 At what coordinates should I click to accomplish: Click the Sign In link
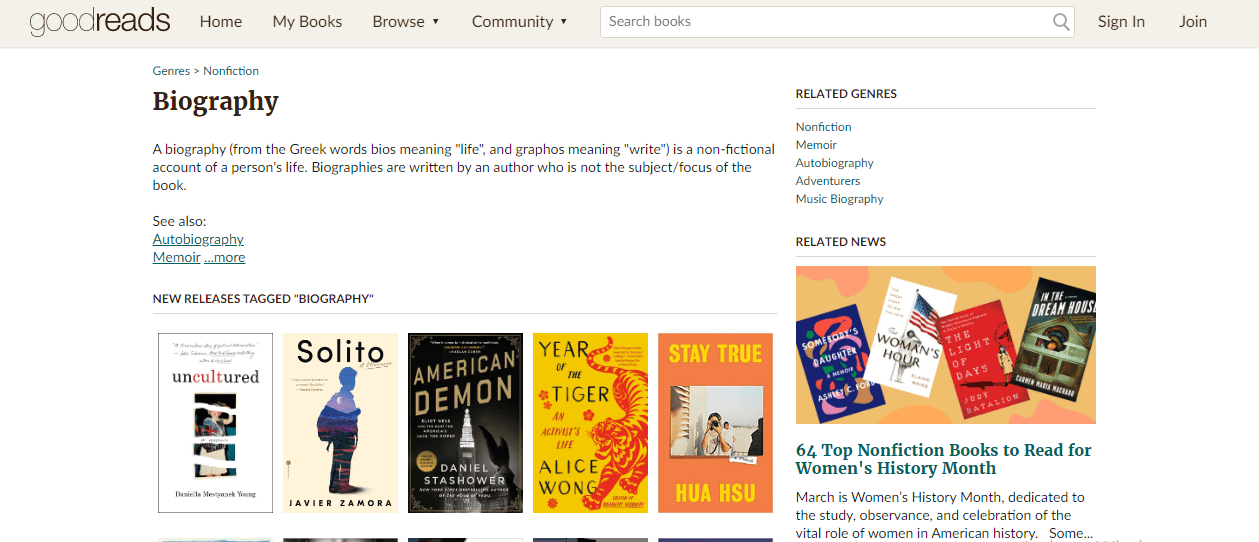[1121, 21]
